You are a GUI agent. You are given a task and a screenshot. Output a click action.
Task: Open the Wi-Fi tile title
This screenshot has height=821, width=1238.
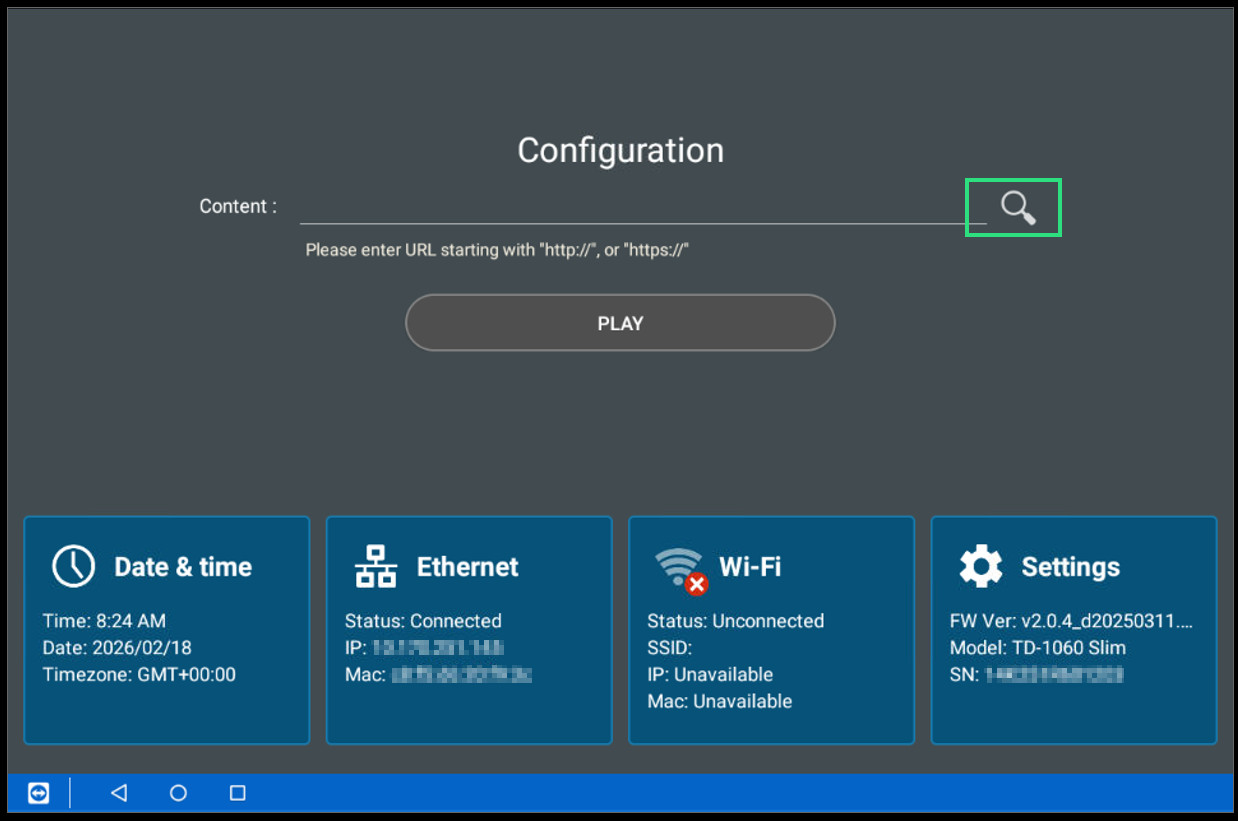(750, 567)
